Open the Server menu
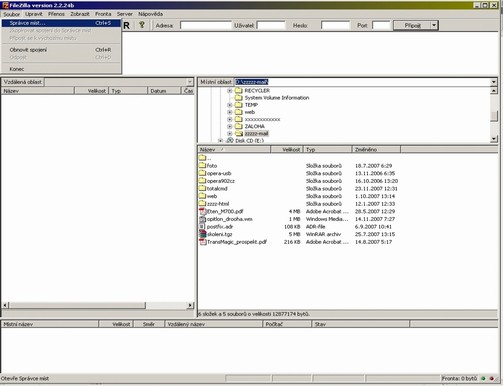Viewport: 503px width, 386px height. coord(125,14)
